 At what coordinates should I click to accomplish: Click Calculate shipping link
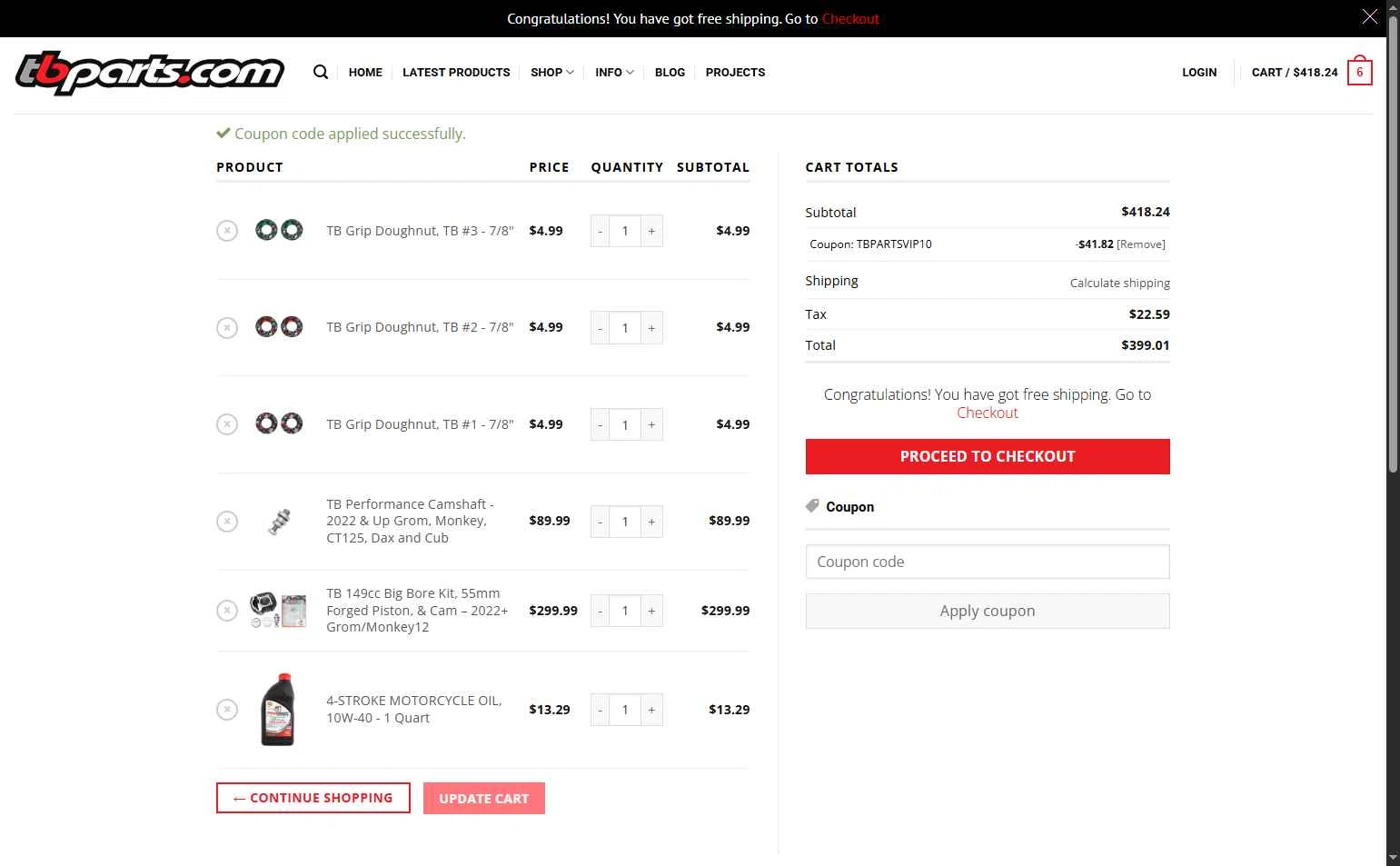coord(1120,283)
